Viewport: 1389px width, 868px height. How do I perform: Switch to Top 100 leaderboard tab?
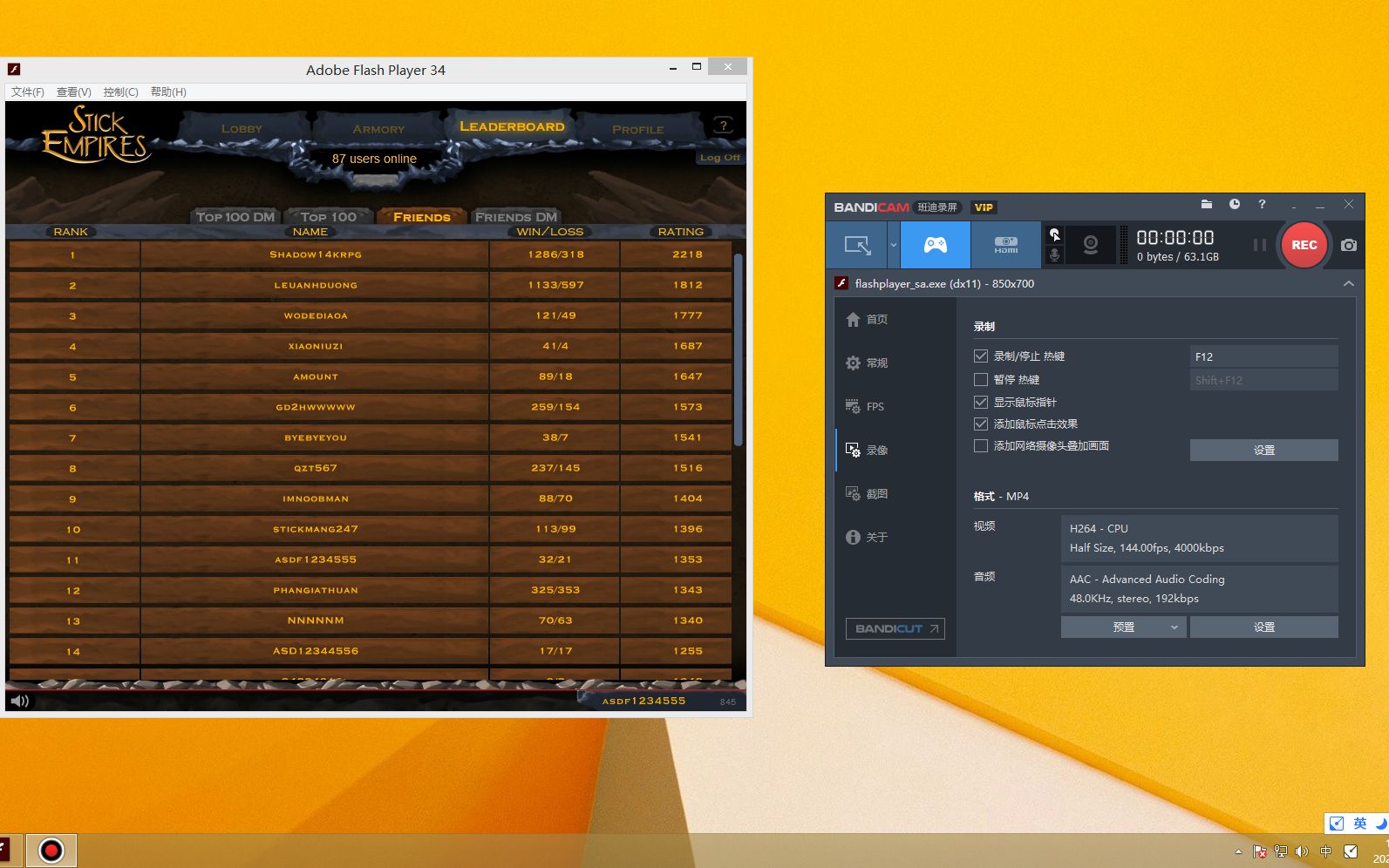tap(329, 217)
